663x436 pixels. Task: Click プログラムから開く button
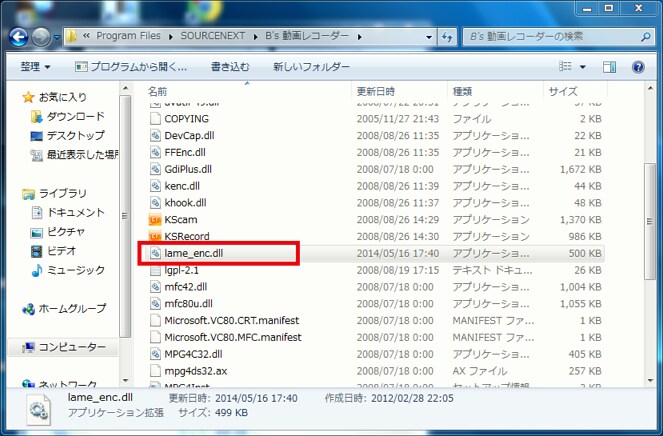point(131,67)
